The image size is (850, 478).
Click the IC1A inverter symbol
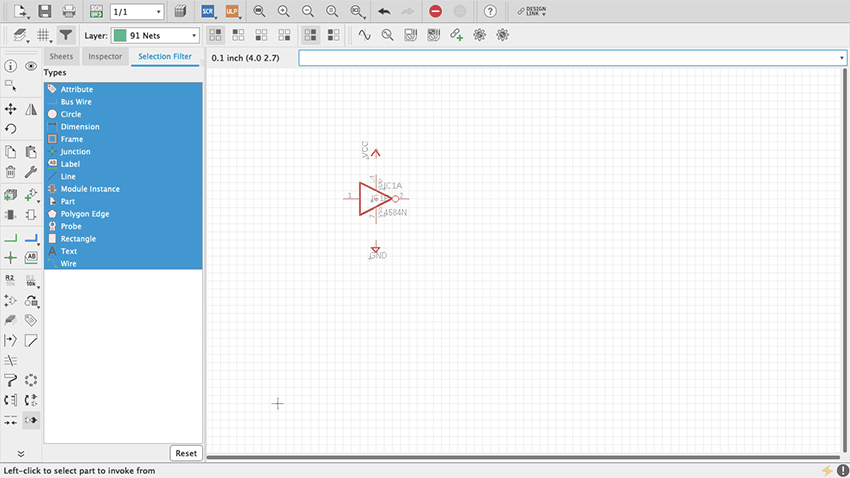tap(376, 198)
